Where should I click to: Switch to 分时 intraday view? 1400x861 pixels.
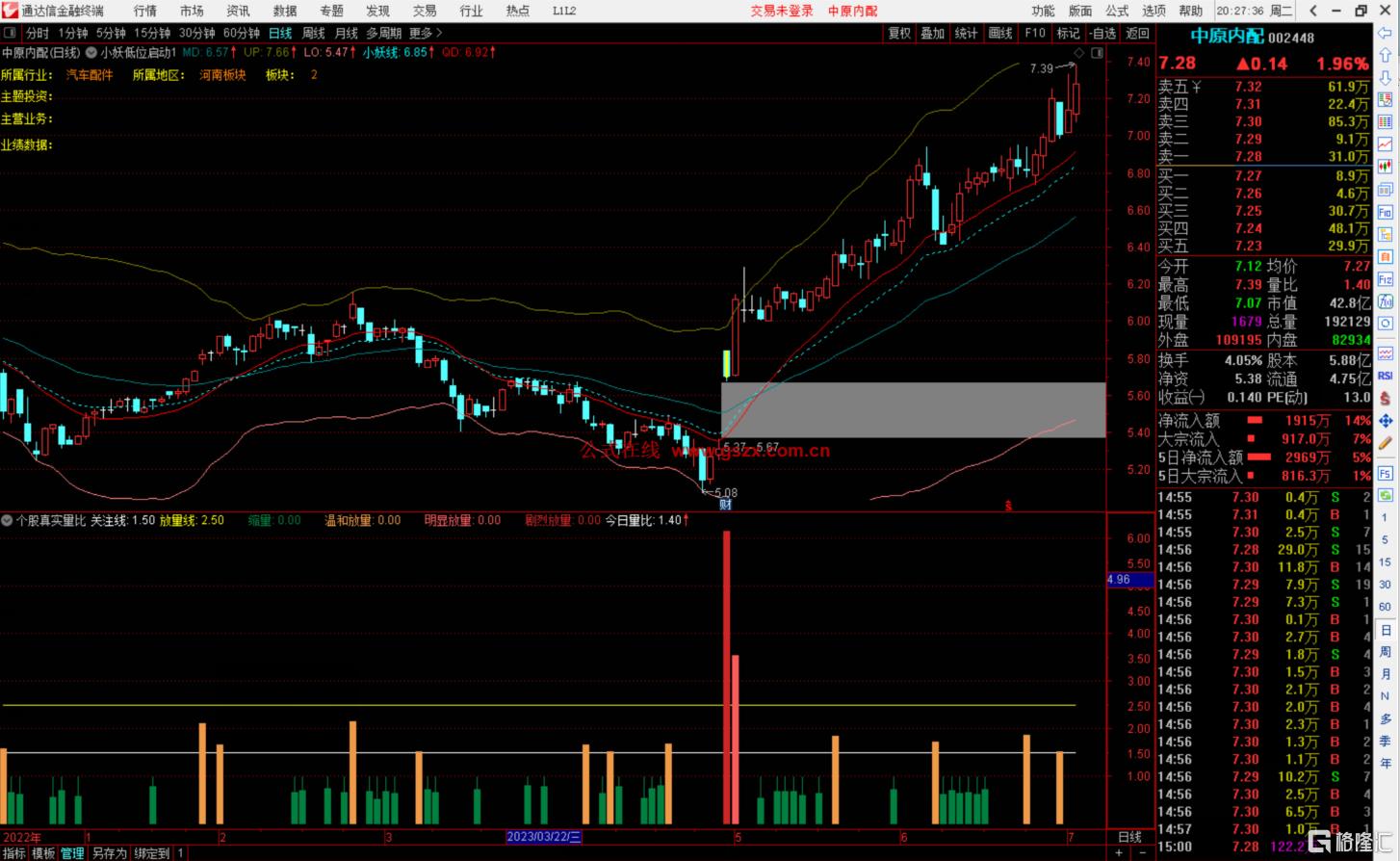(38, 33)
